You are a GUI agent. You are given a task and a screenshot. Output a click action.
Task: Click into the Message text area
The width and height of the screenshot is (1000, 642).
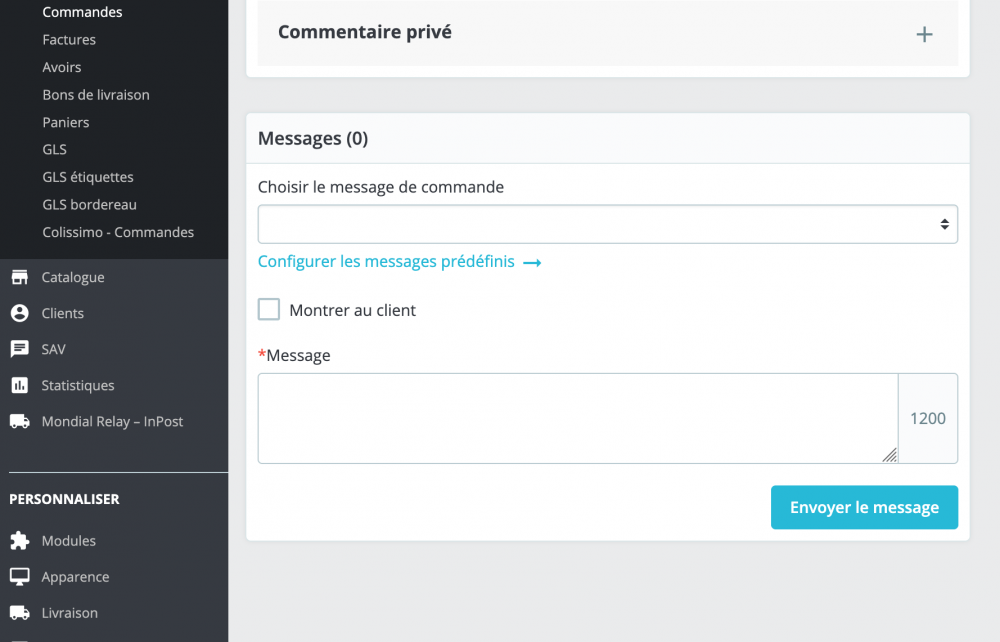tap(577, 418)
